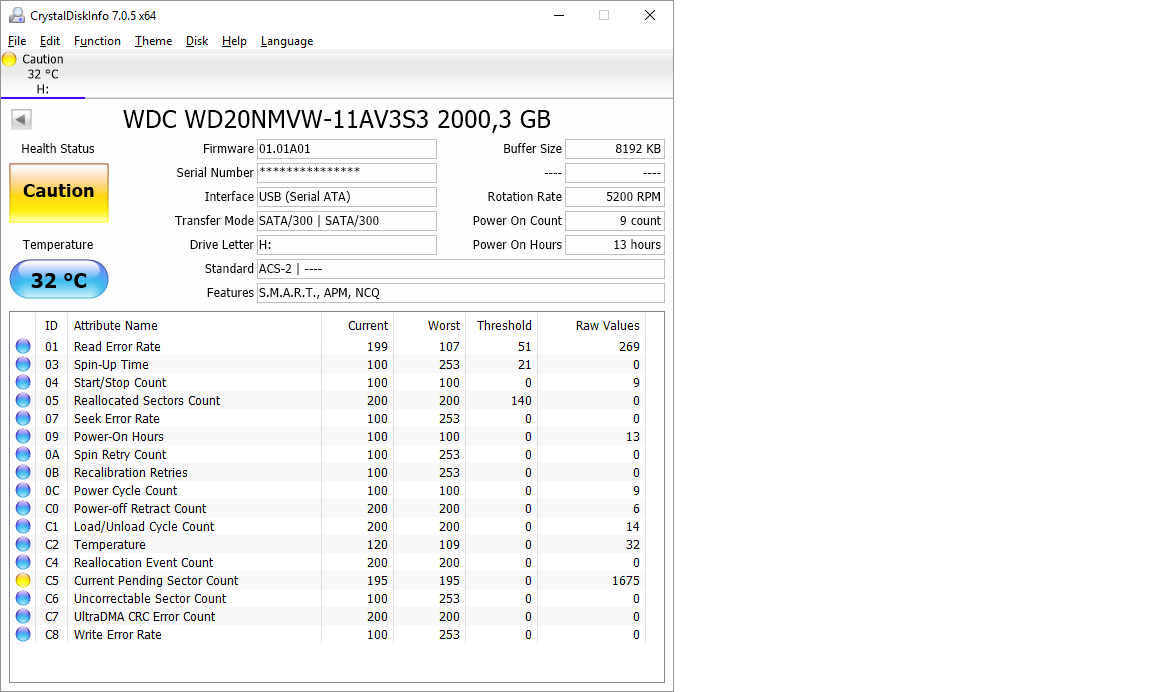Image resolution: width=1152 pixels, height=692 pixels.
Task: Click the Transfer Mode field SATA/300
Action: 347,221
